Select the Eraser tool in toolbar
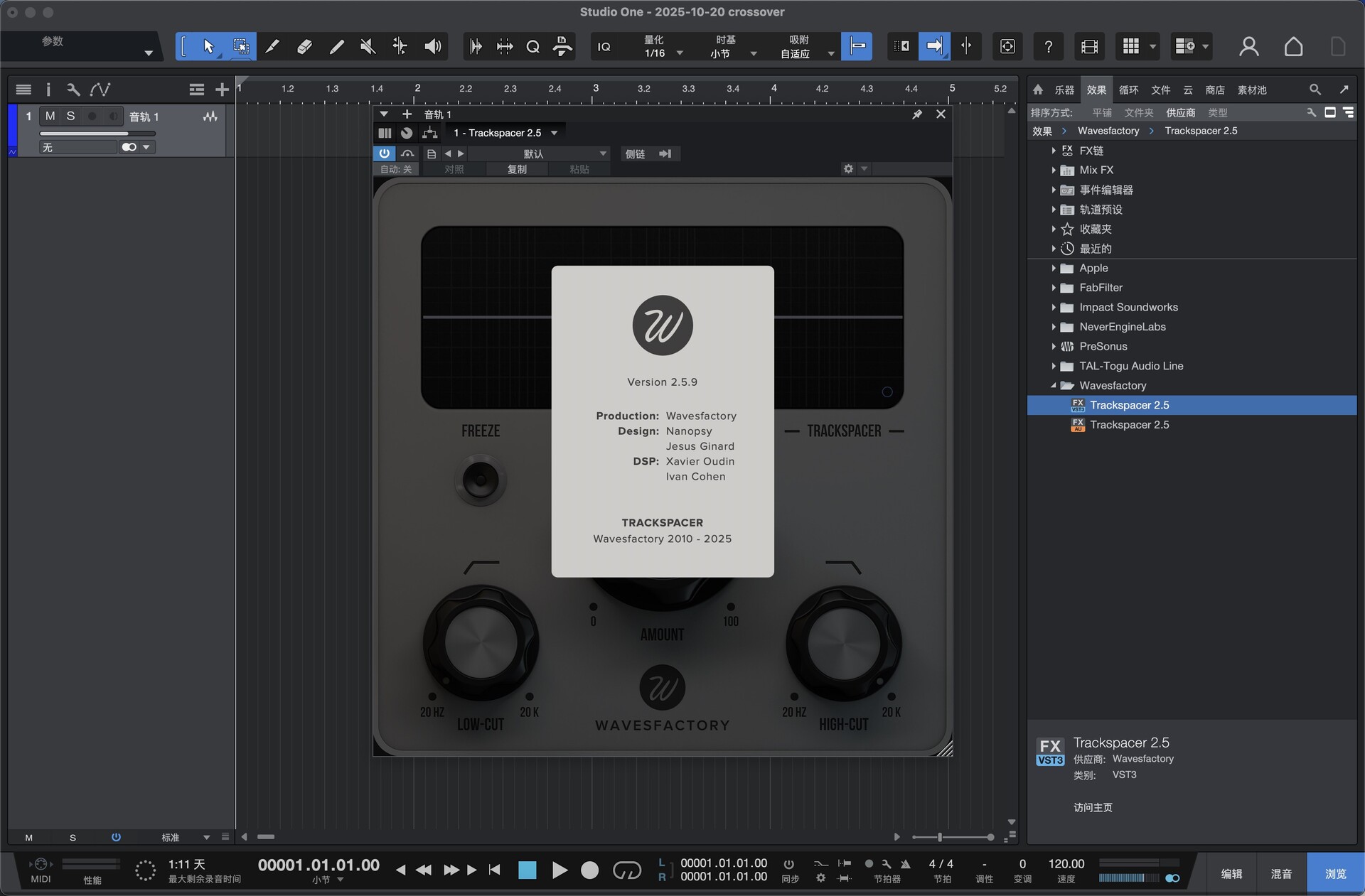 tap(304, 47)
